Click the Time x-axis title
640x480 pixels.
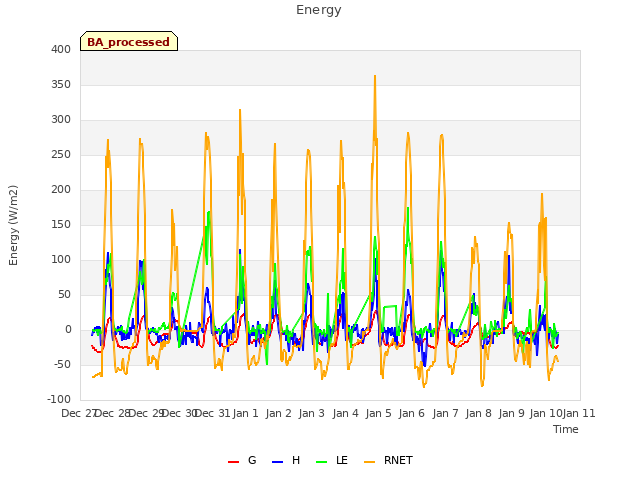(x=566, y=429)
